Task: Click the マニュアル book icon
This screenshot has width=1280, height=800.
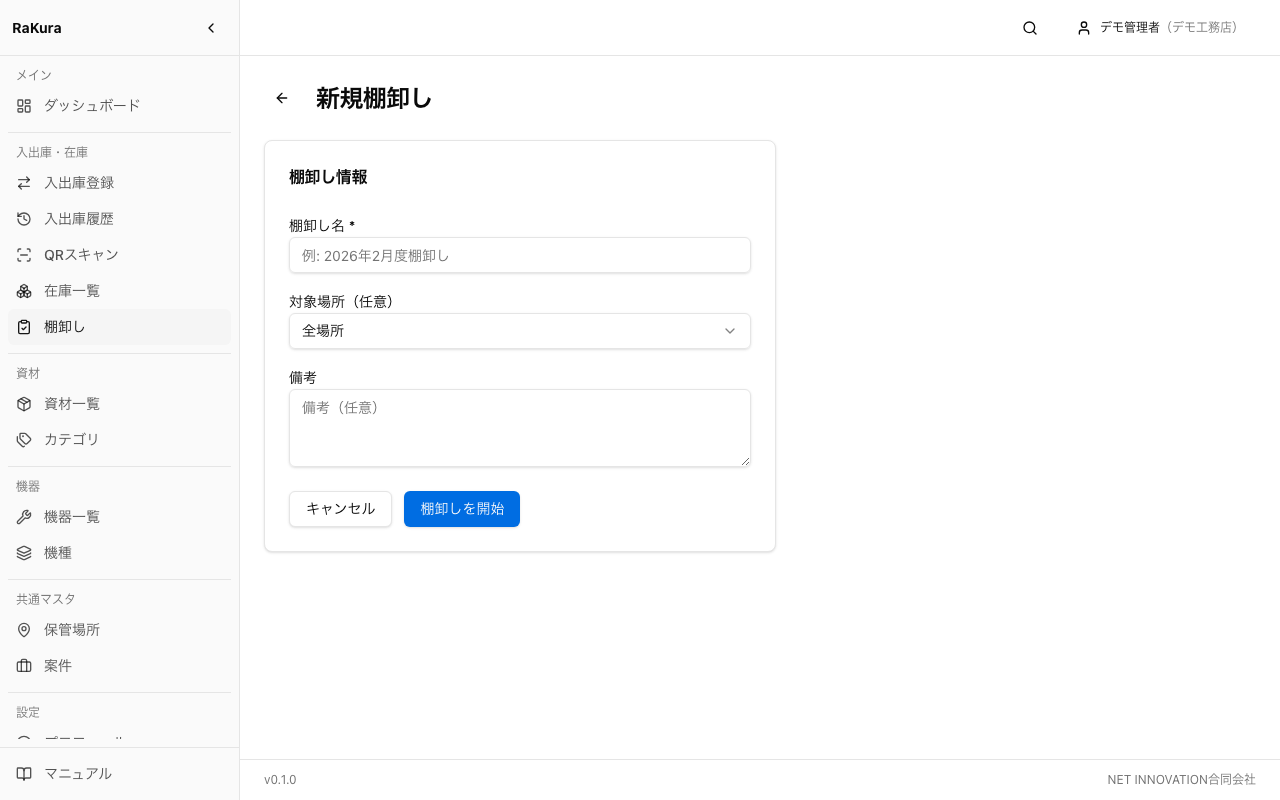Action: [24, 774]
